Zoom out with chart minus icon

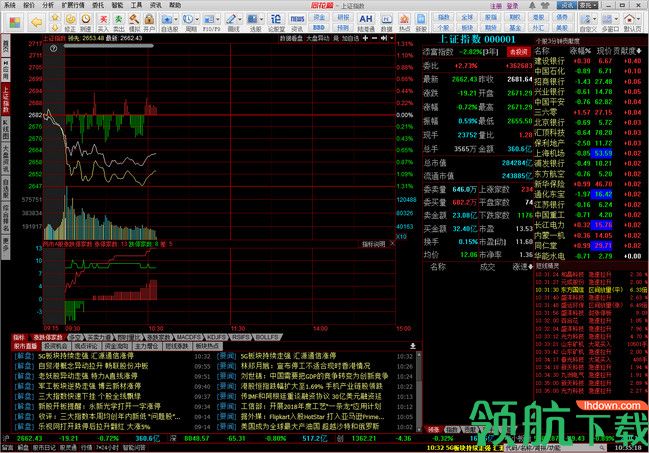tap(375, 38)
